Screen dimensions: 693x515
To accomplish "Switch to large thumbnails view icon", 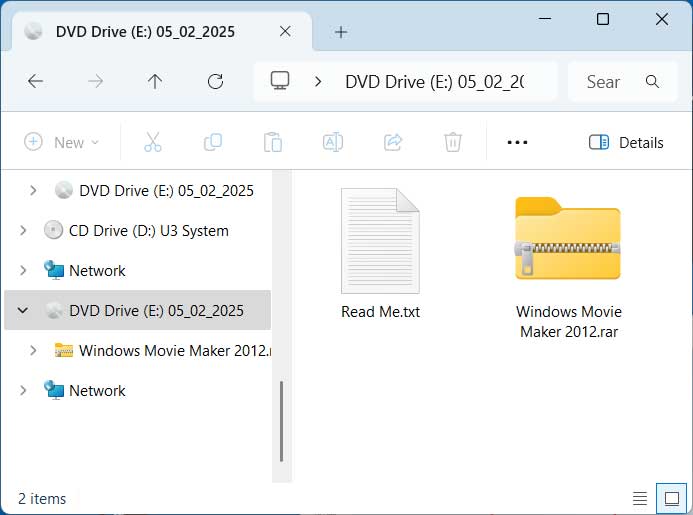I will coord(672,499).
